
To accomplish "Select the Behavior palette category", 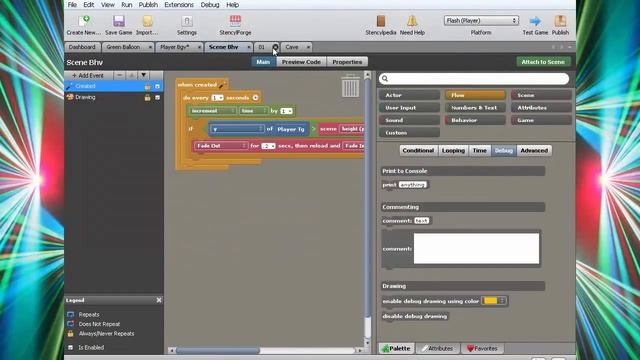I will tap(476, 120).
